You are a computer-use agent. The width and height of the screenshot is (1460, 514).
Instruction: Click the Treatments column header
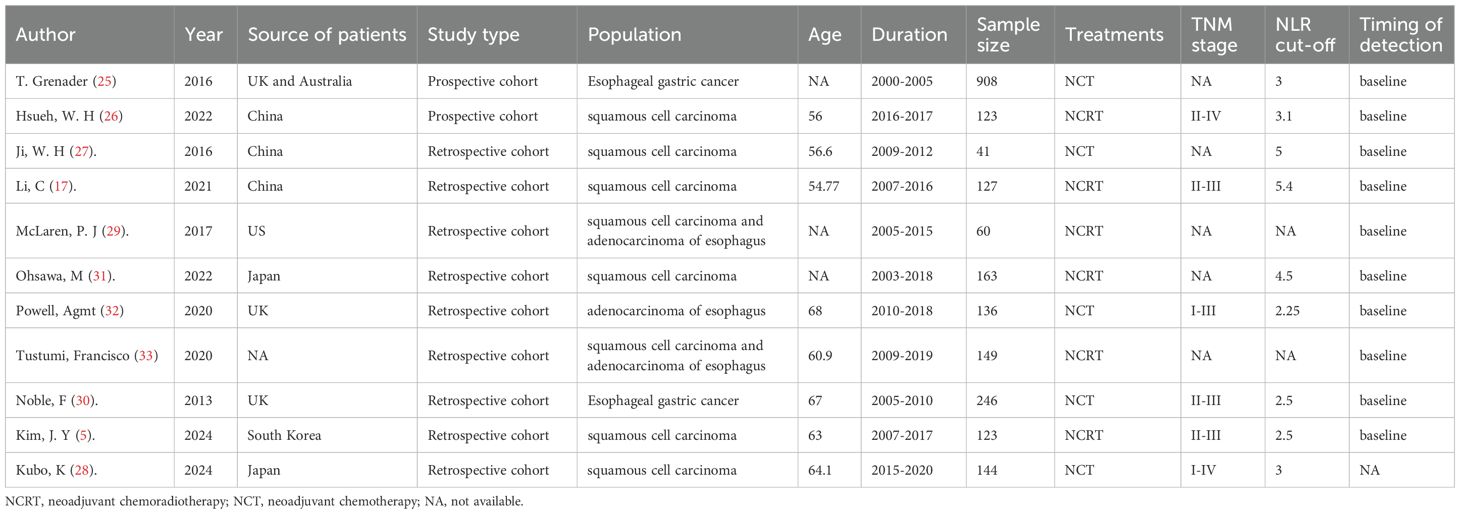[1114, 35]
